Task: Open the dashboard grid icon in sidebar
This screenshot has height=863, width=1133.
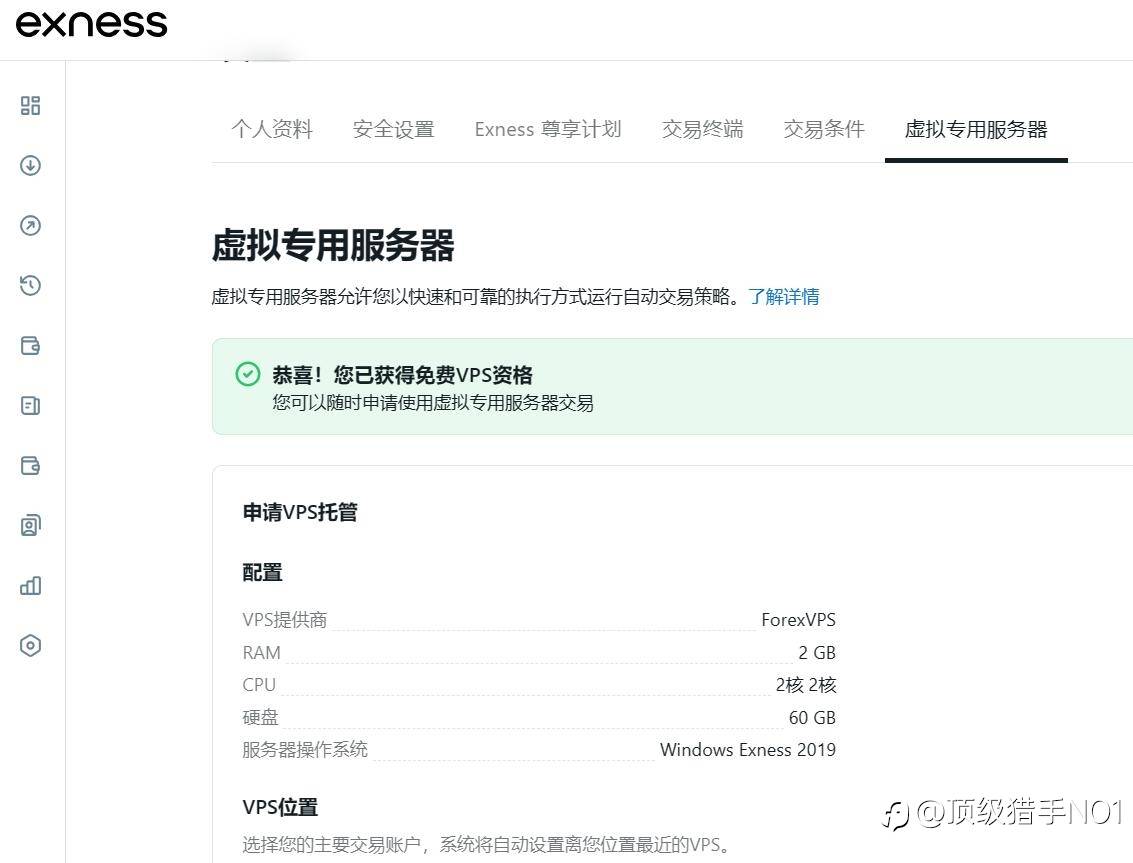Action: 30,106
